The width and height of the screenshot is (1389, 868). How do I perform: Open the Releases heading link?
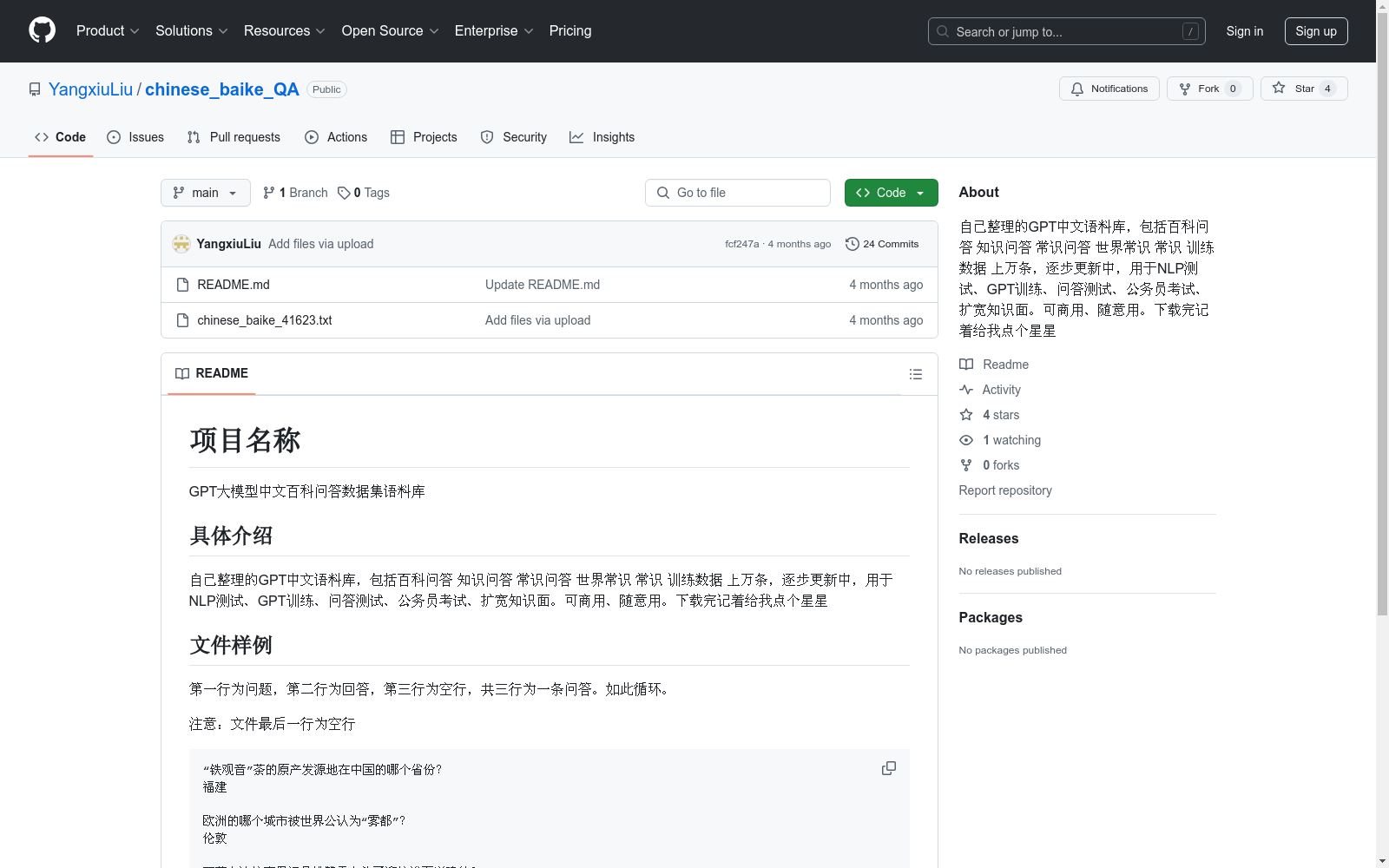coord(989,538)
